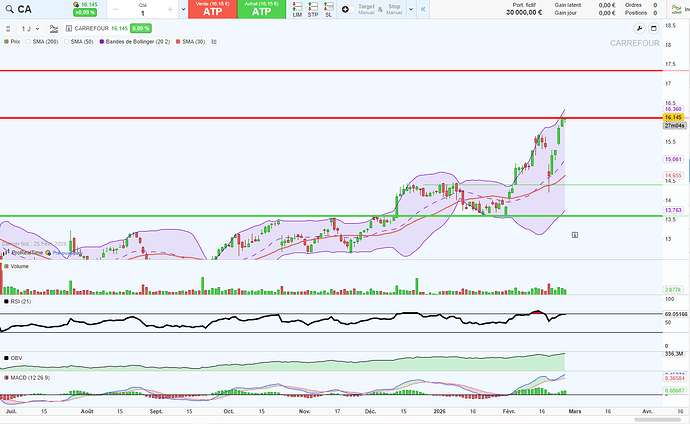Click the plus icon before Target Manuel
This screenshot has height=424, width=690.
(345, 9)
